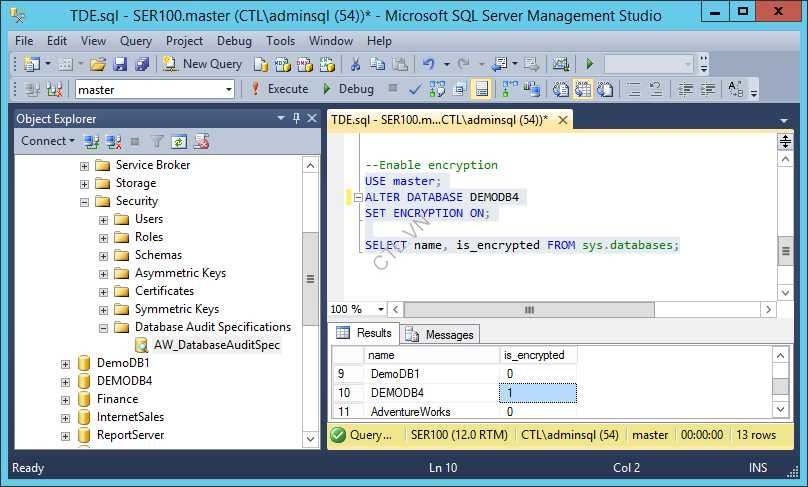Click Specify Values for Template Parameters icon
The width and height of the screenshot is (808, 487).
(735, 90)
